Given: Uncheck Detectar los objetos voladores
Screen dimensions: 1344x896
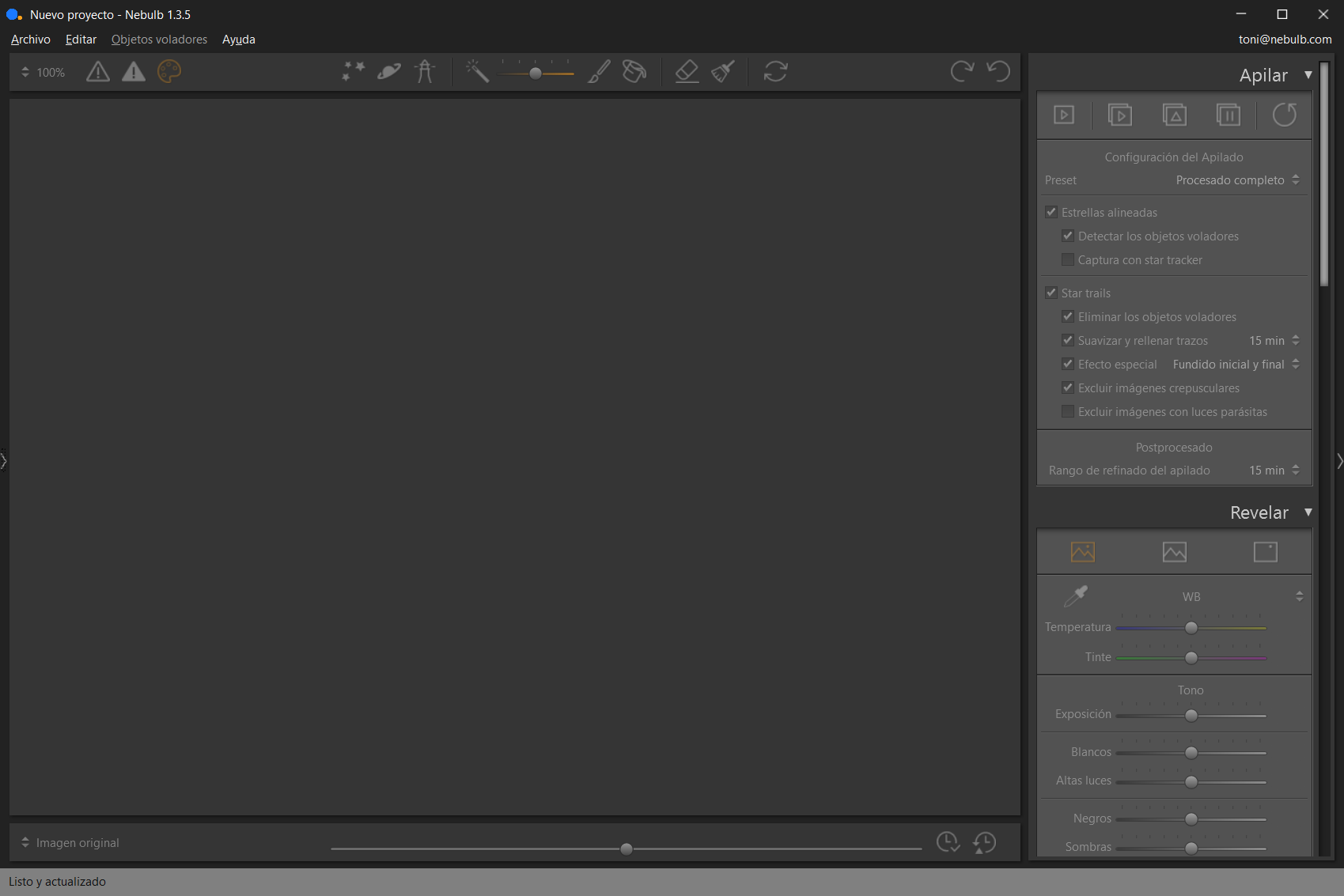Looking at the screenshot, I should 1068,236.
